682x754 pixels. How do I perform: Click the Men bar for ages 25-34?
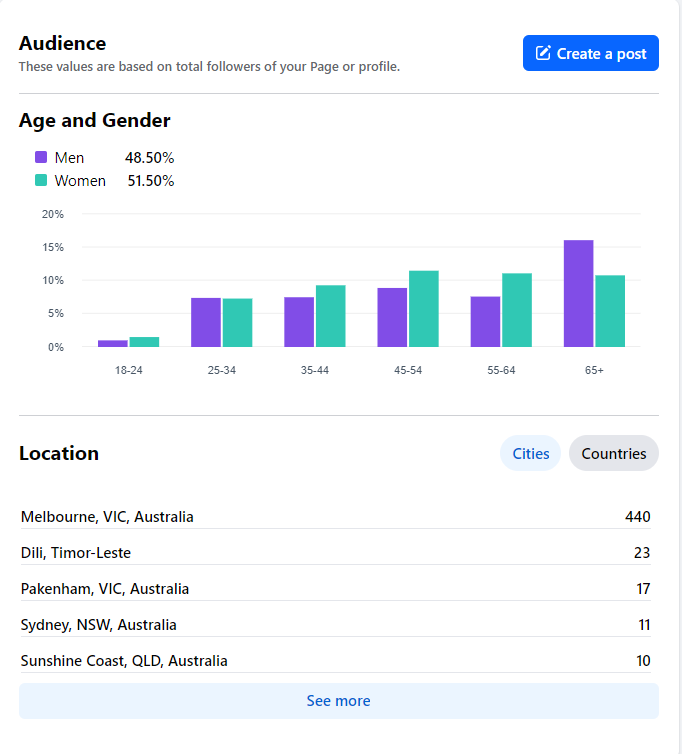206,322
